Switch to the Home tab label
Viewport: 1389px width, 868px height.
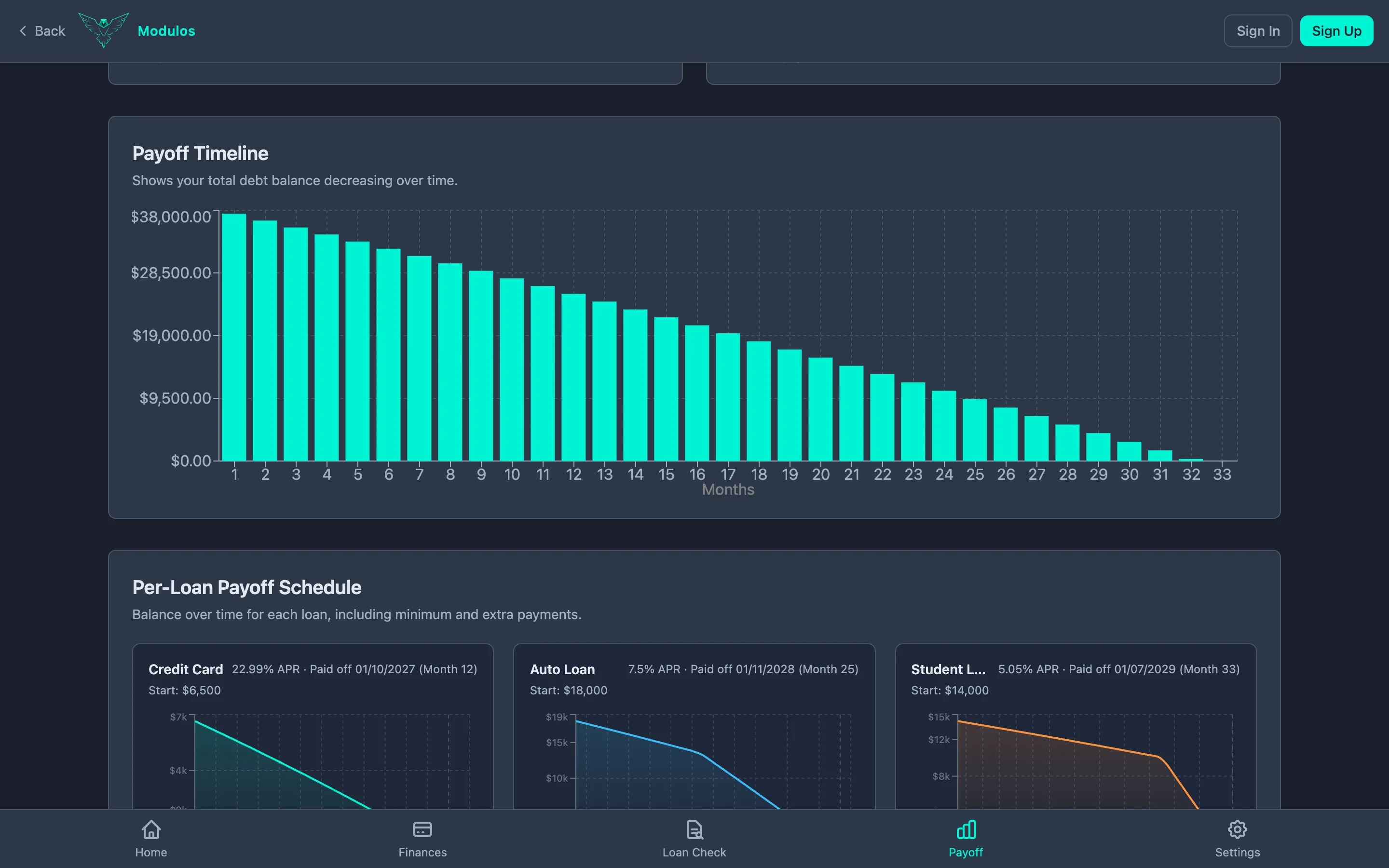151,853
